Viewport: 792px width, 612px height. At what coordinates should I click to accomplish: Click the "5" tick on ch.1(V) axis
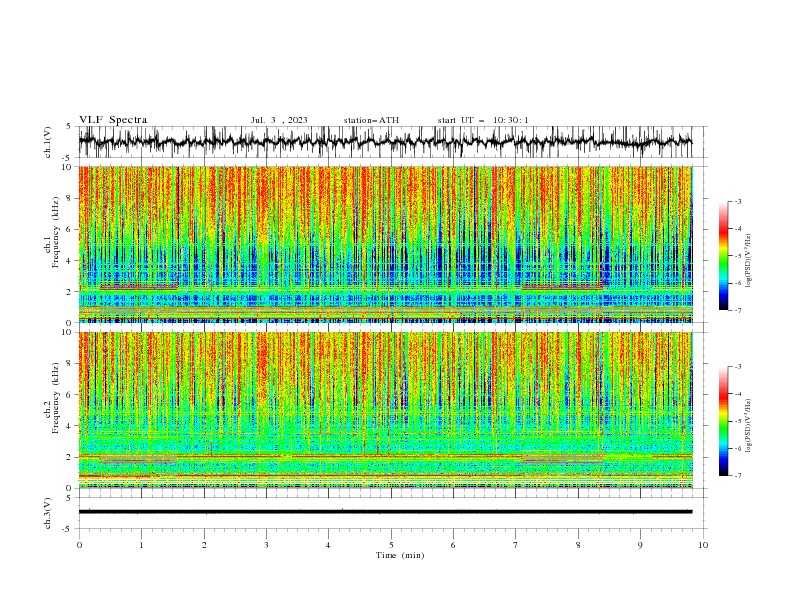(x=69, y=127)
